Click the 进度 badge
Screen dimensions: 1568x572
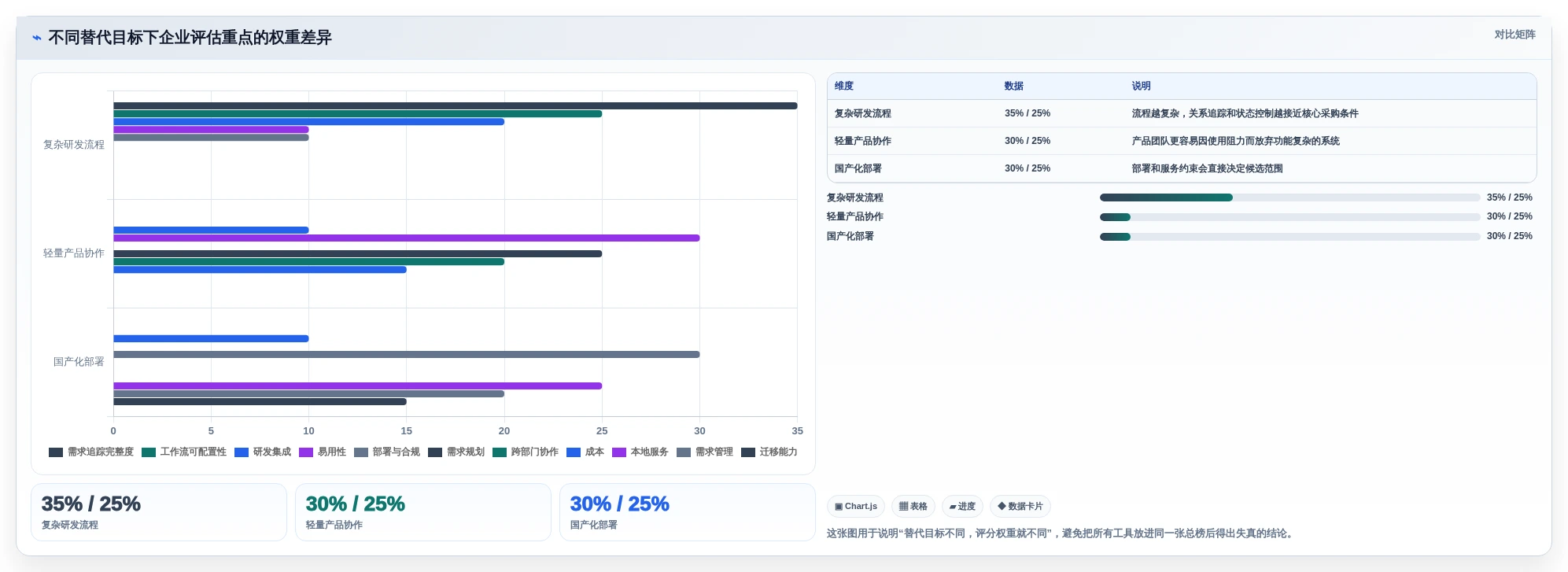point(962,507)
